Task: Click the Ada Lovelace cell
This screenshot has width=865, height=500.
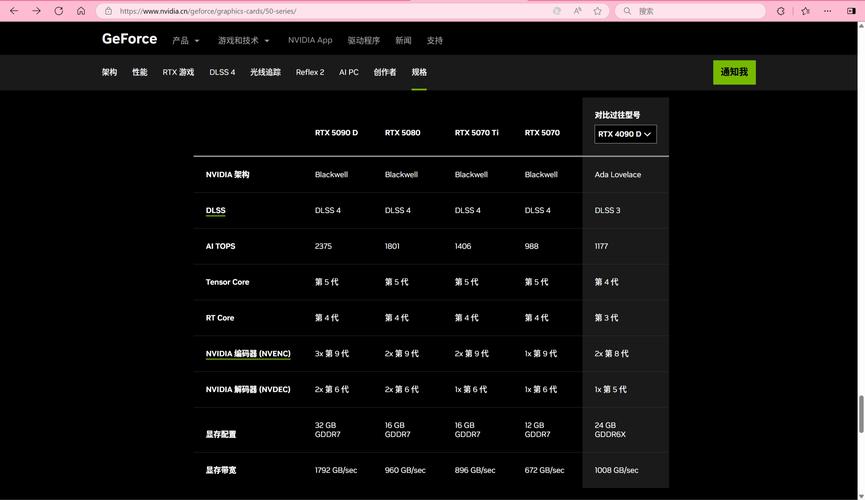Action: (618, 174)
